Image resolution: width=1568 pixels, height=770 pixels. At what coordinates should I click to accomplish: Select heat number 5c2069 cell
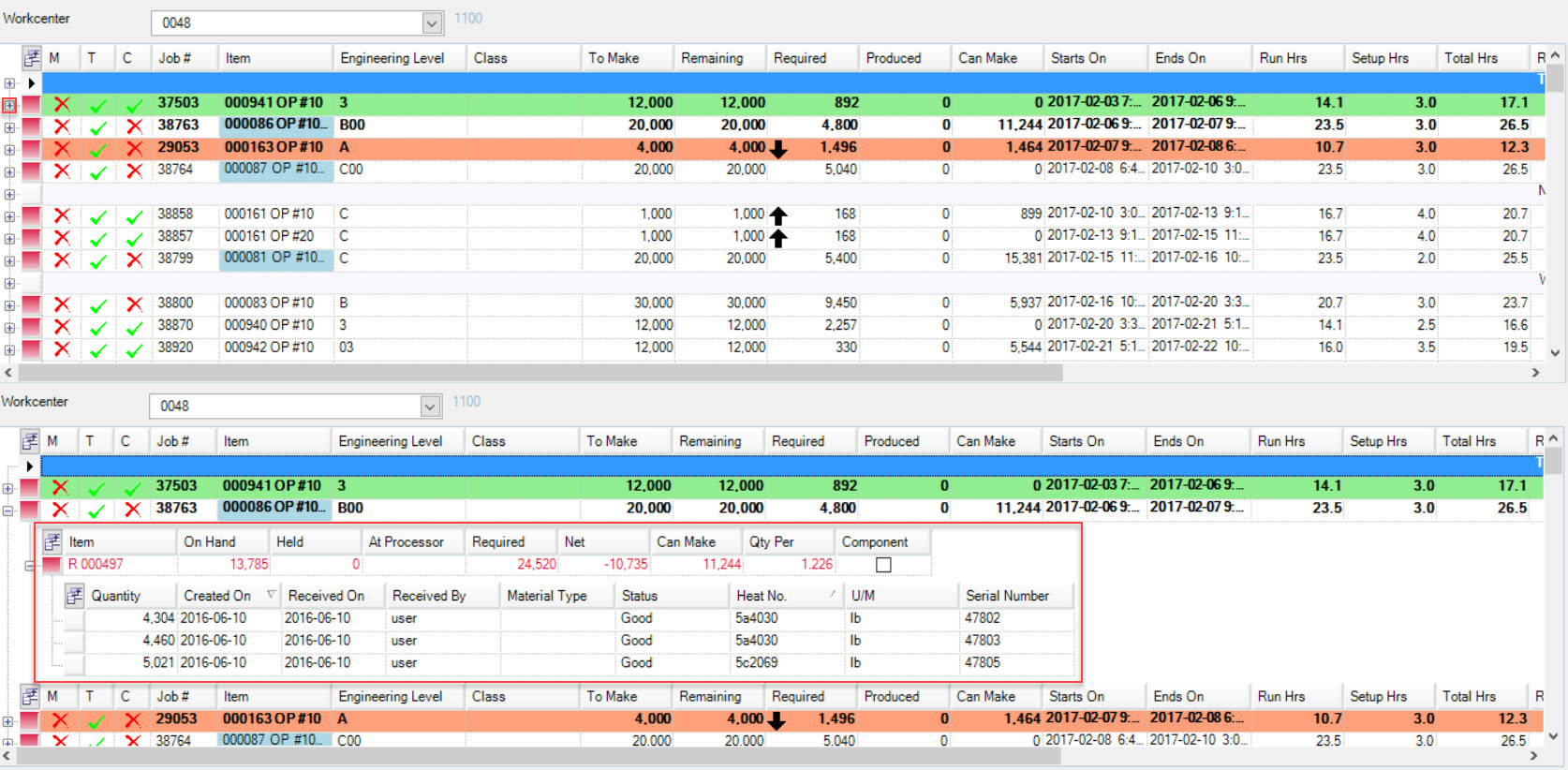click(x=787, y=662)
